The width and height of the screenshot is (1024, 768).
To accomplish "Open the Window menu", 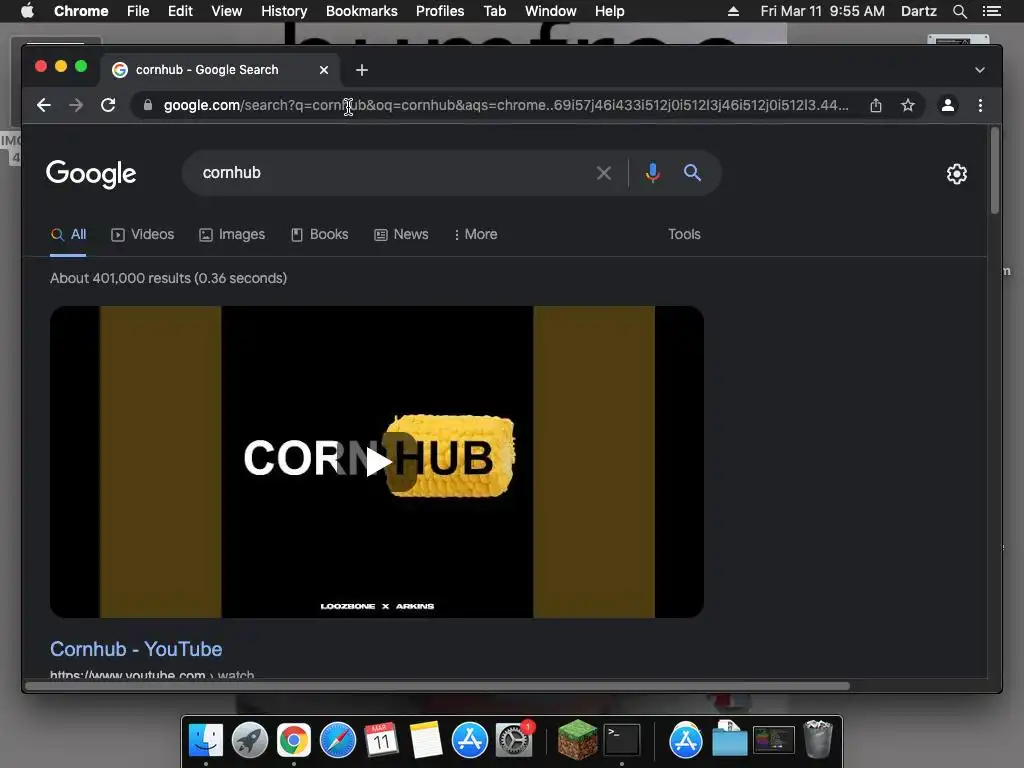I will point(551,11).
